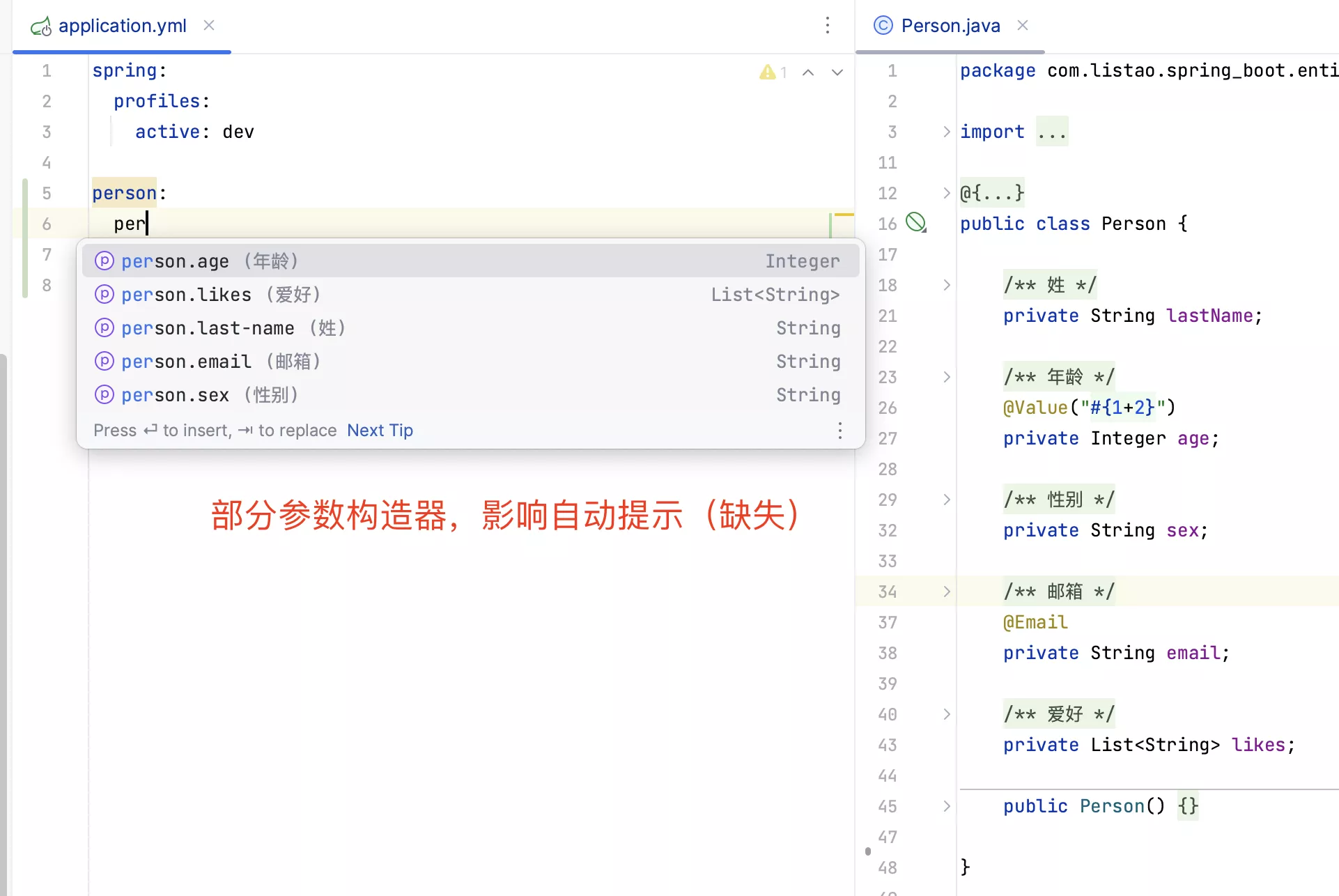Switch to the Person.java tab
1339x896 pixels.
[950, 26]
